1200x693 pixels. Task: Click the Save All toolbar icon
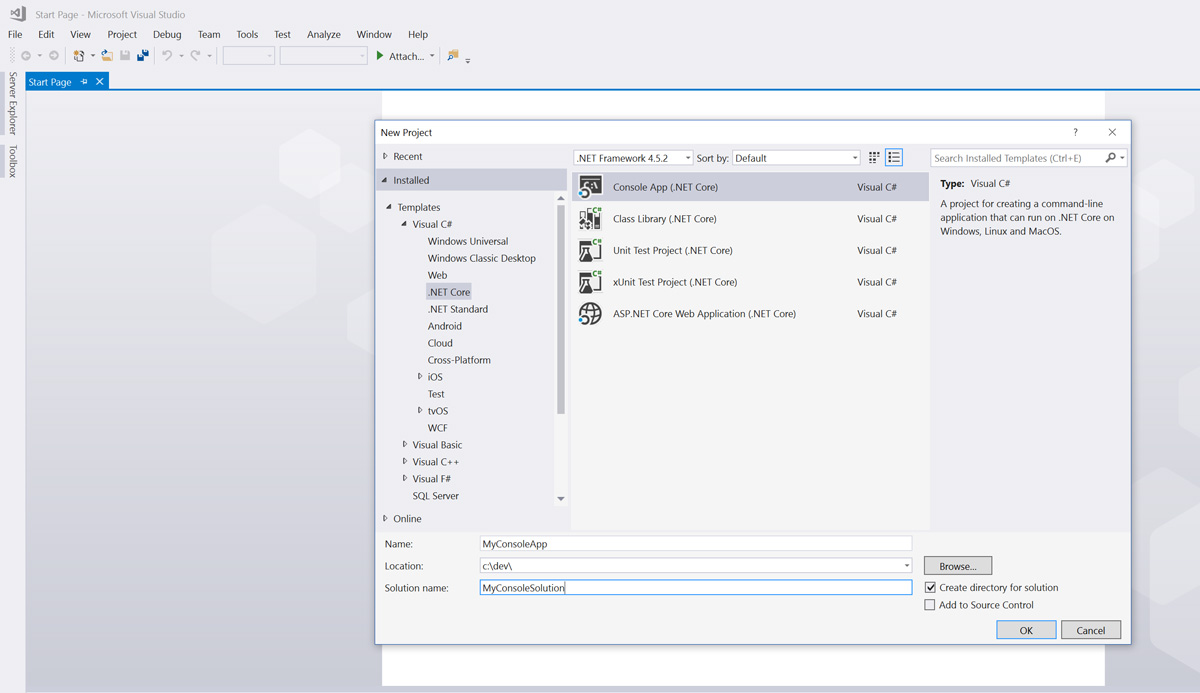[x=143, y=55]
